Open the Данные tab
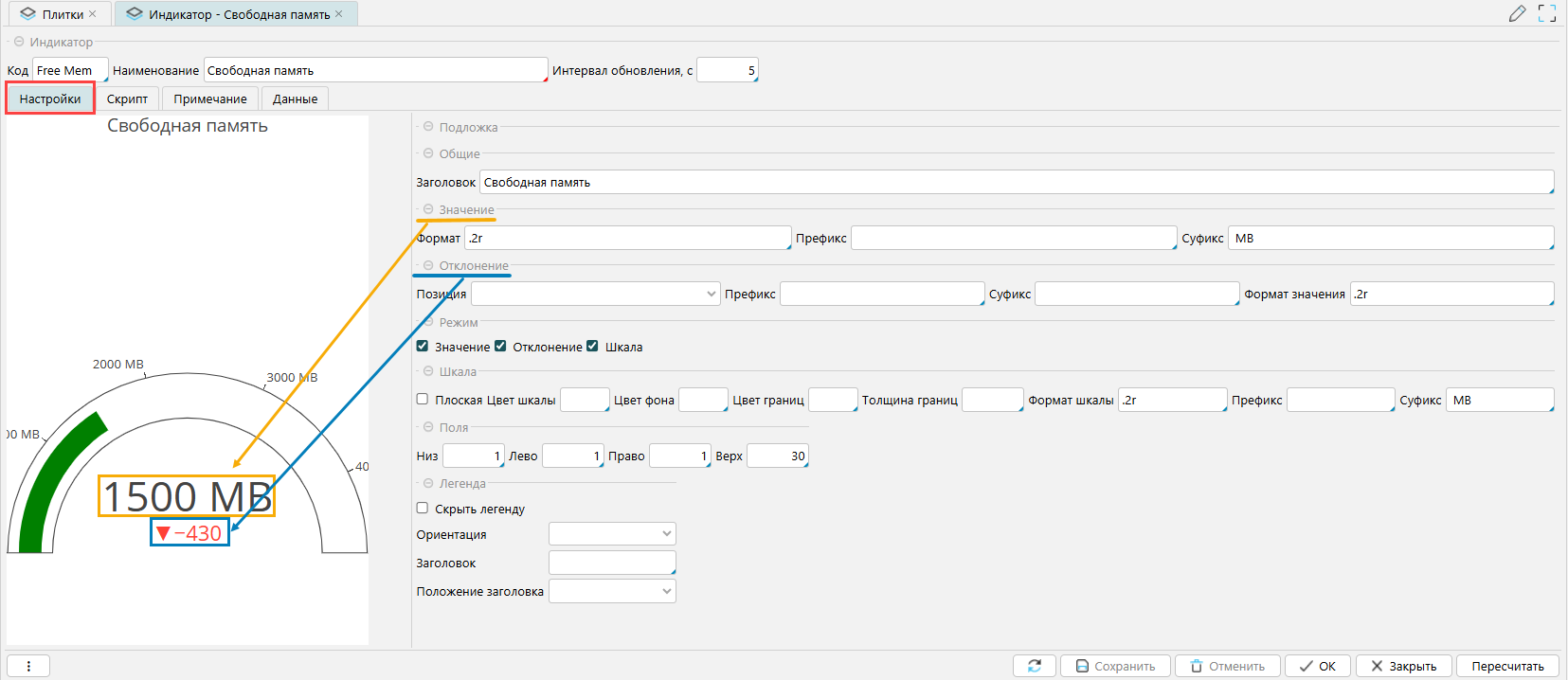Image resolution: width=1568 pixels, height=680 pixels. pos(295,98)
